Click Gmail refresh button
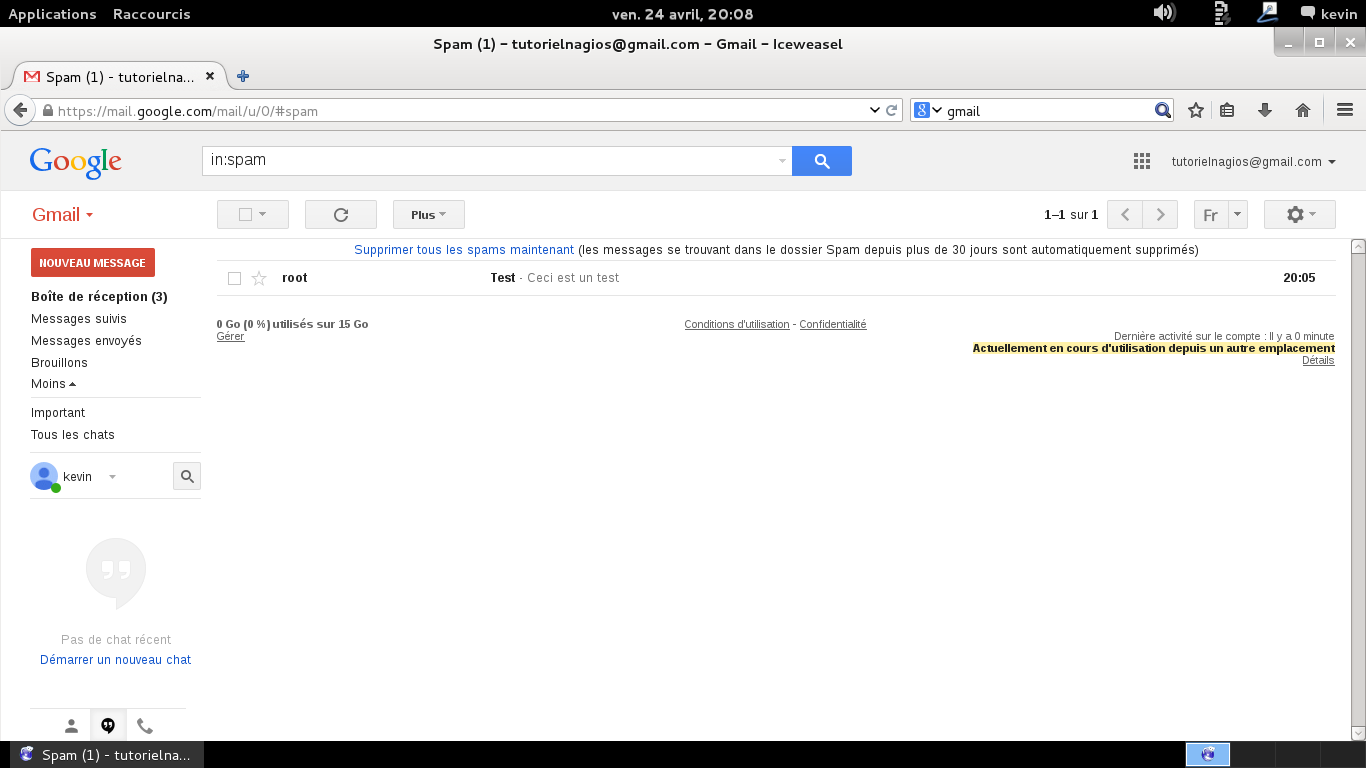This screenshot has height=768, width=1366. pos(341,215)
